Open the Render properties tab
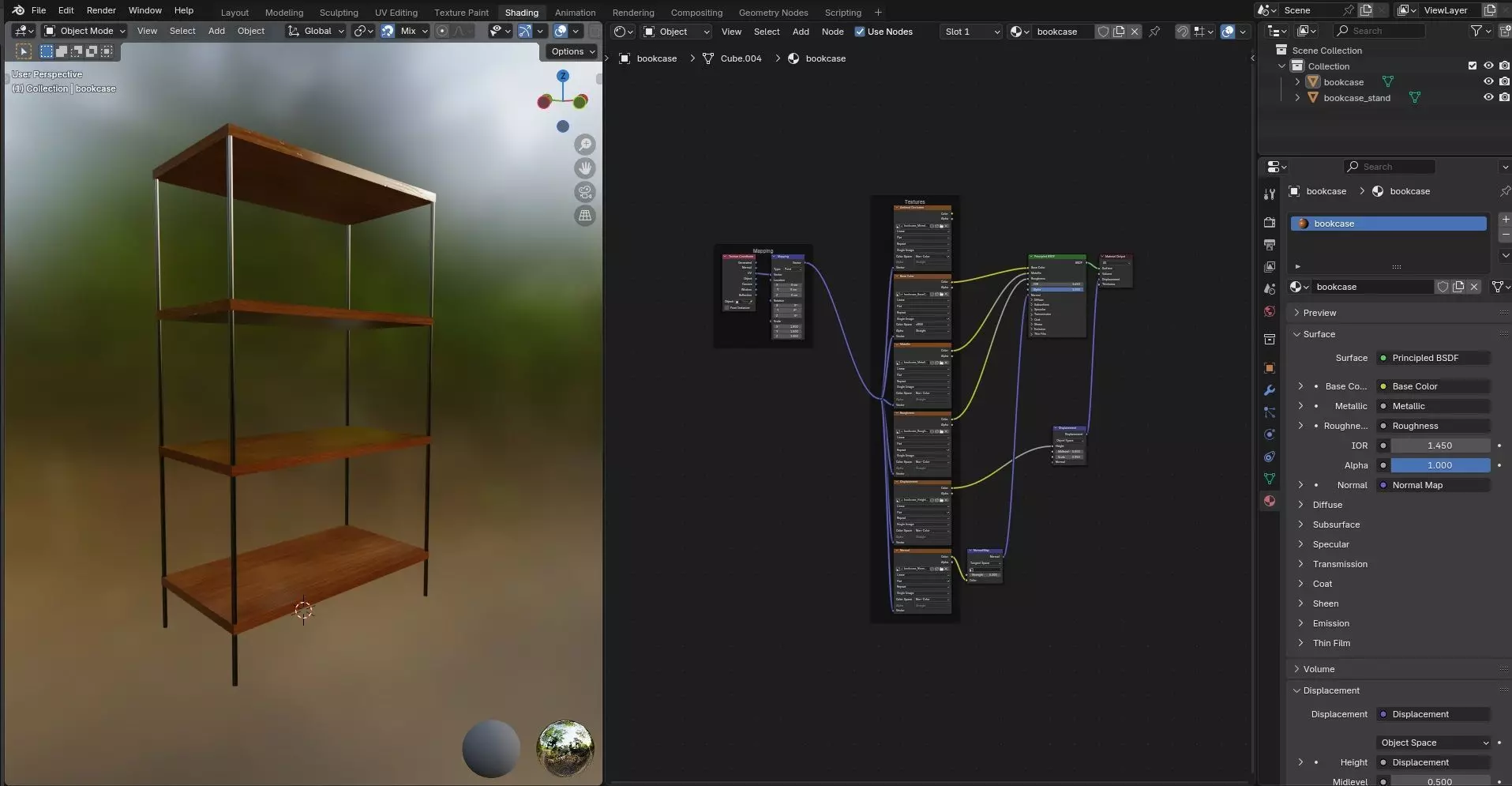The height and width of the screenshot is (786, 1512). pyautogui.click(x=1270, y=223)
